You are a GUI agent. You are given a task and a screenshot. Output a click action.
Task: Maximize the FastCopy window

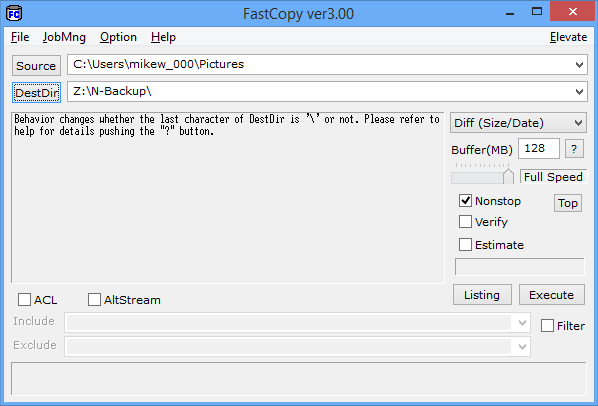click(537, 12)
